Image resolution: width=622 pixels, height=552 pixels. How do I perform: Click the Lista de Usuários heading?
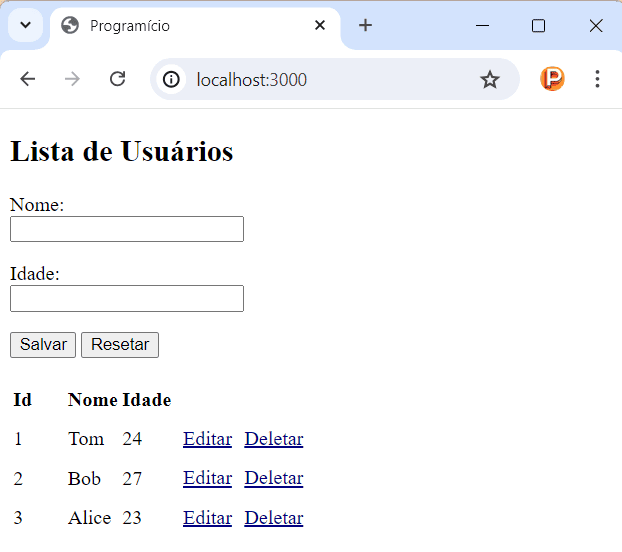(x=121, y=151)
